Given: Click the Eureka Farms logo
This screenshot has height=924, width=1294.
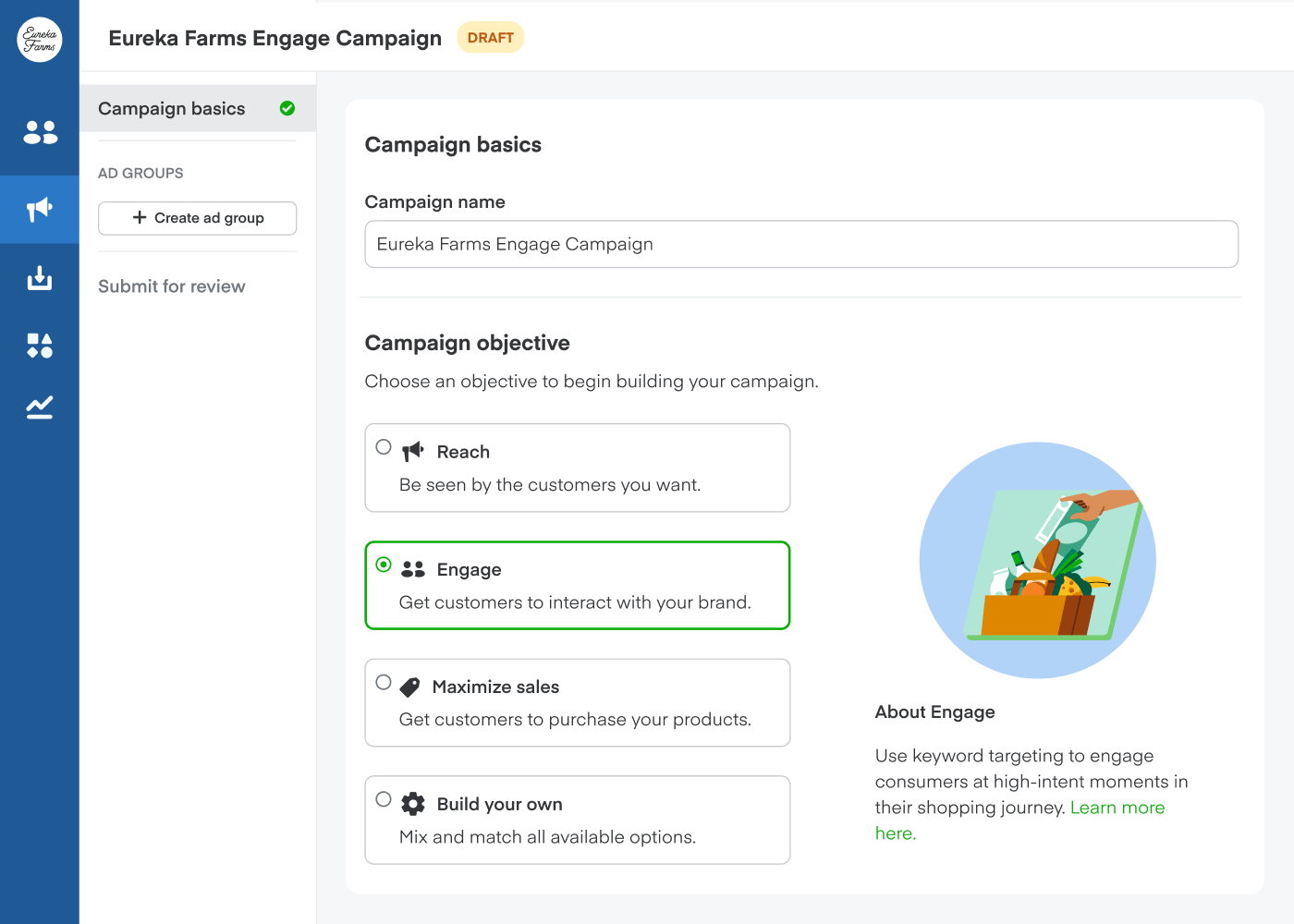Looking at the screenshot, I should 39,40.
